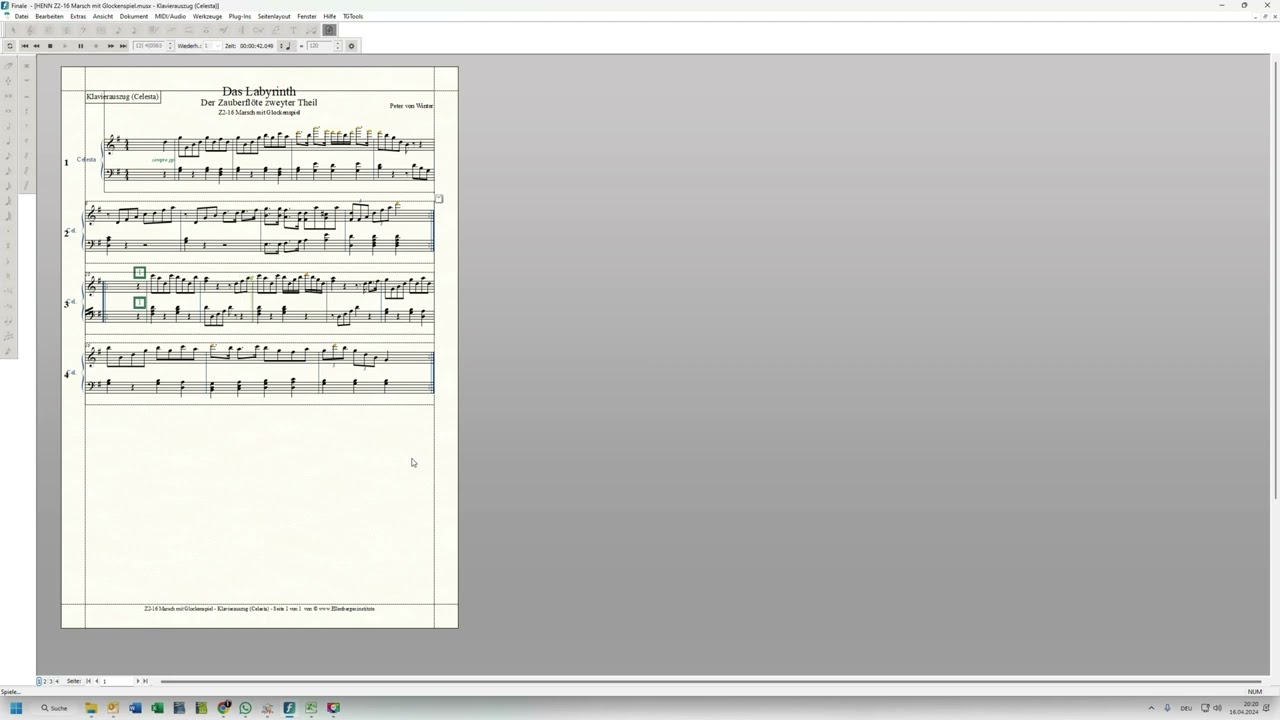This screenshot has height=720, width=1280.
Task: Open playback settings gear
Action: point(351,45)
